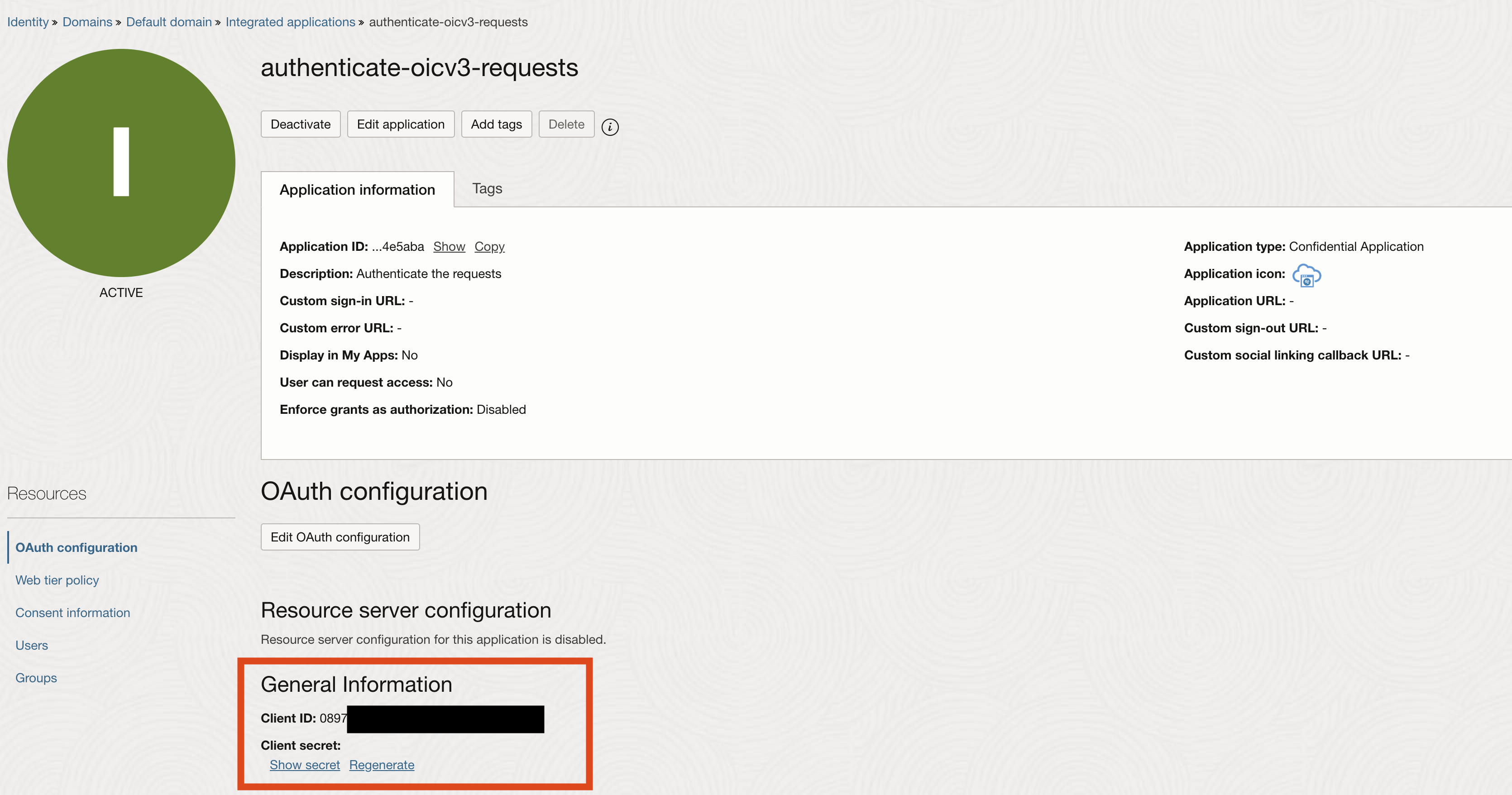Screen dimensions: 1512x795
Task: Click the Add tags button
Action: [496, 124]
